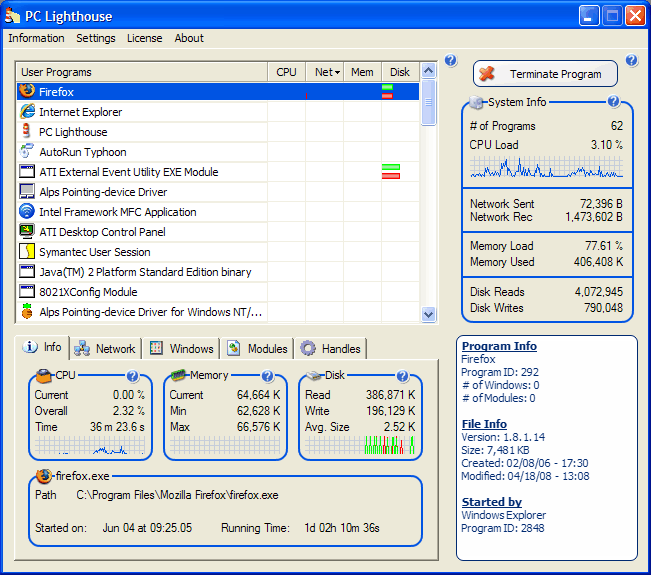Select the Info tab
The image size is (651, 575).
click(42, 347)
